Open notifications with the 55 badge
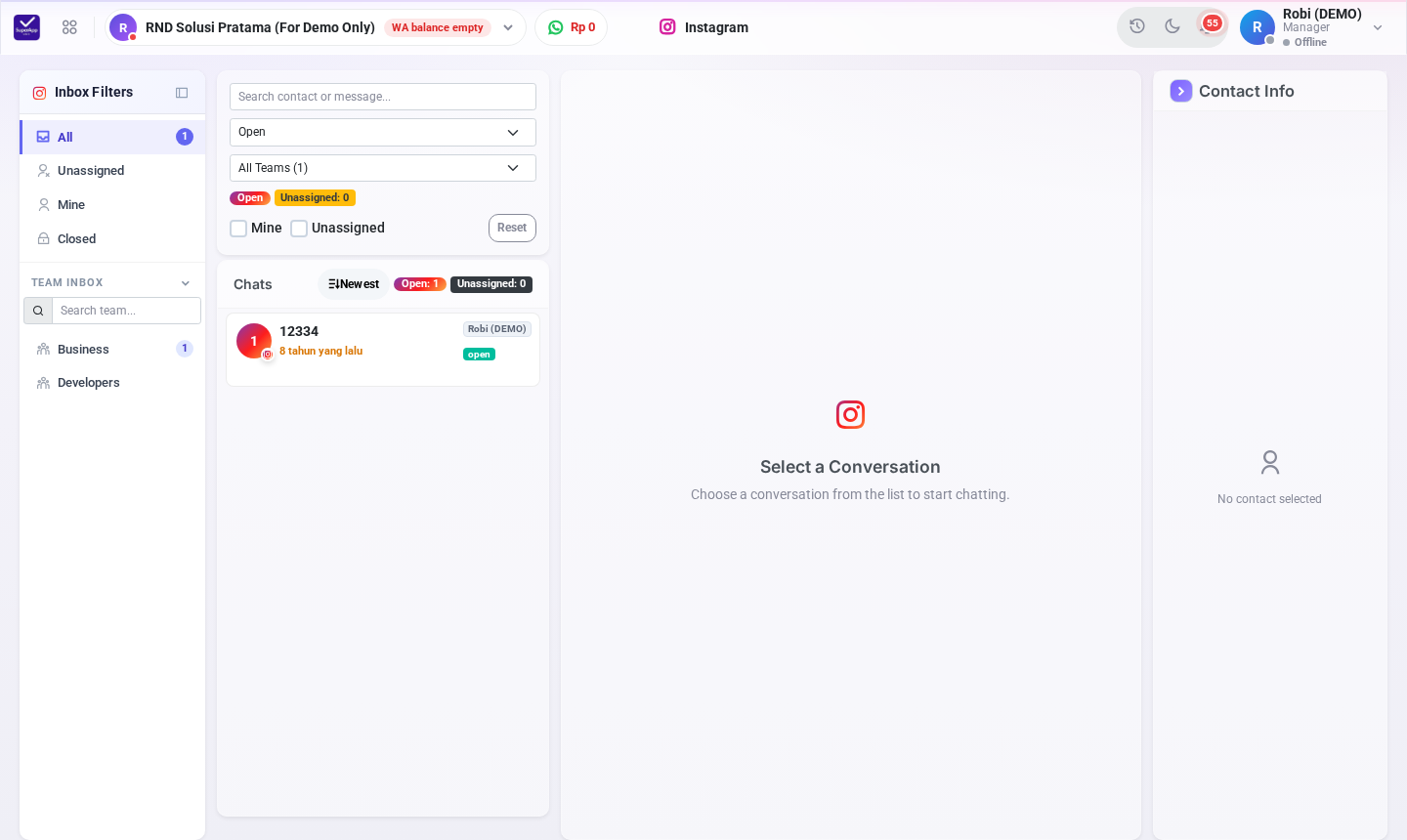 click(x=1210, y=25)
